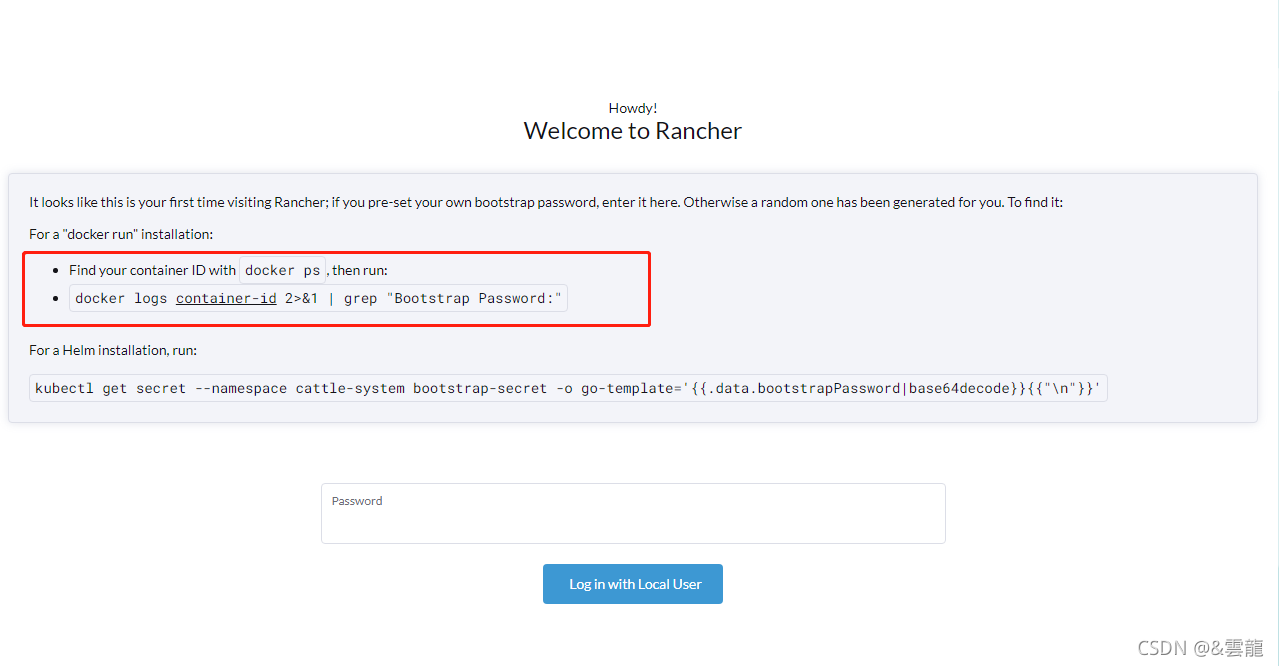The height and width of the screenshot is (666, 1279).
Task: Click the underlined container-id placeholder
Action: click(x=226, y=298)
